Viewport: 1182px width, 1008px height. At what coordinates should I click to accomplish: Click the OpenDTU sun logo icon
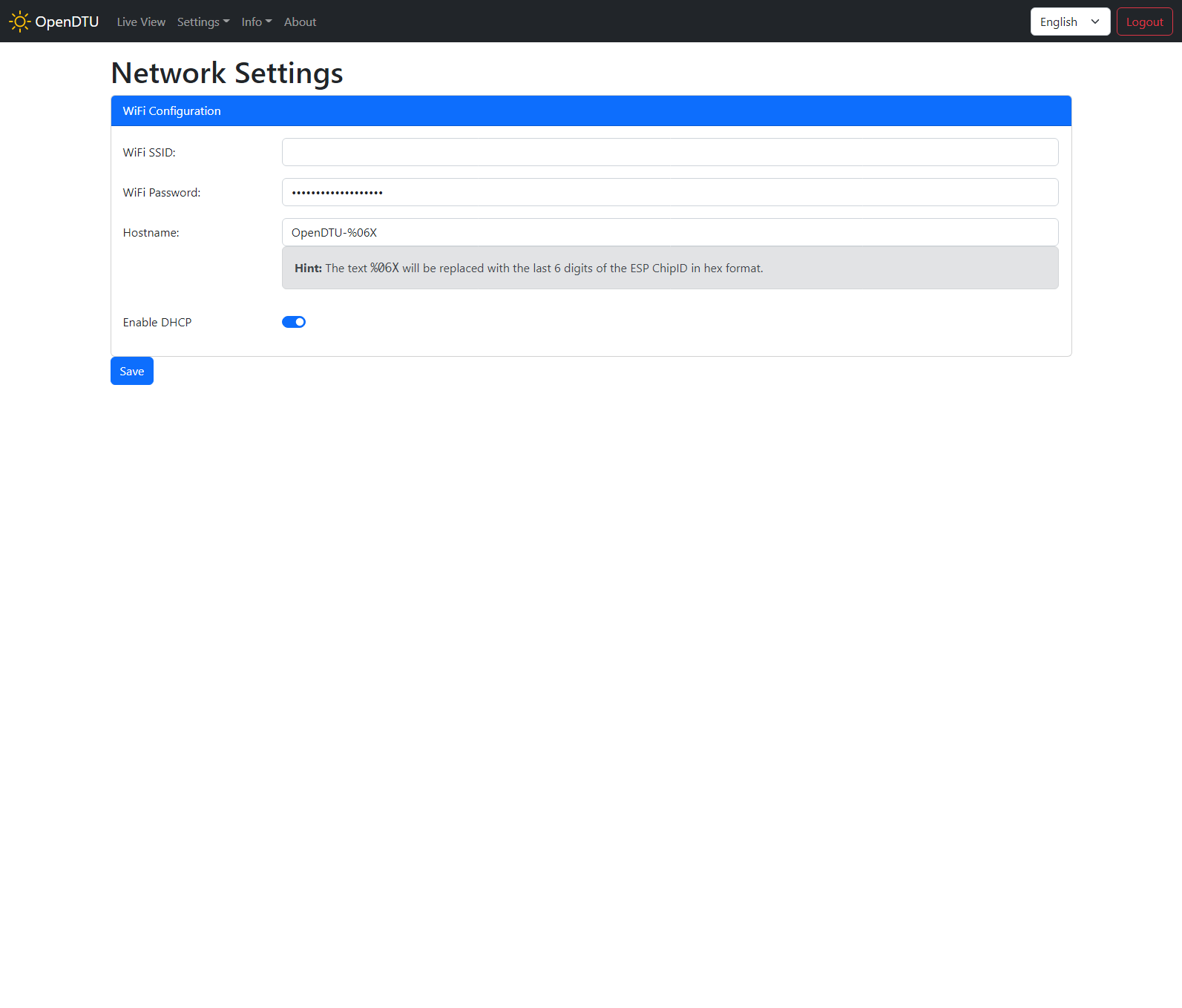(x=19, y=22)
